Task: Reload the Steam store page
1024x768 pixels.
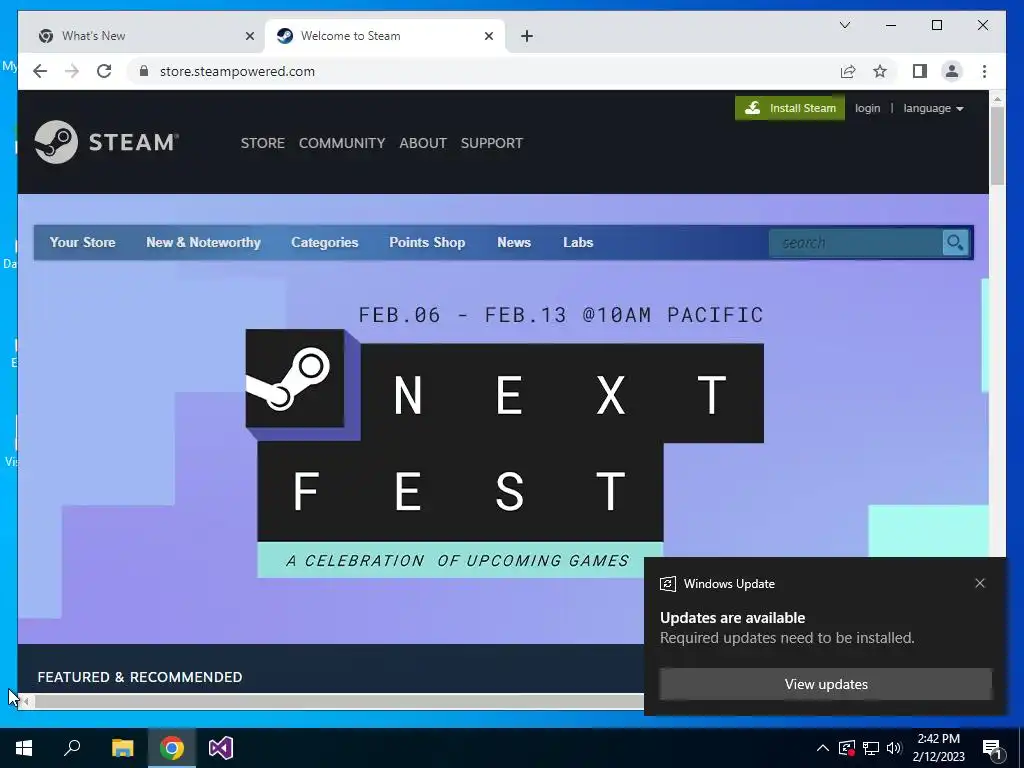Action: coord(104,71)
